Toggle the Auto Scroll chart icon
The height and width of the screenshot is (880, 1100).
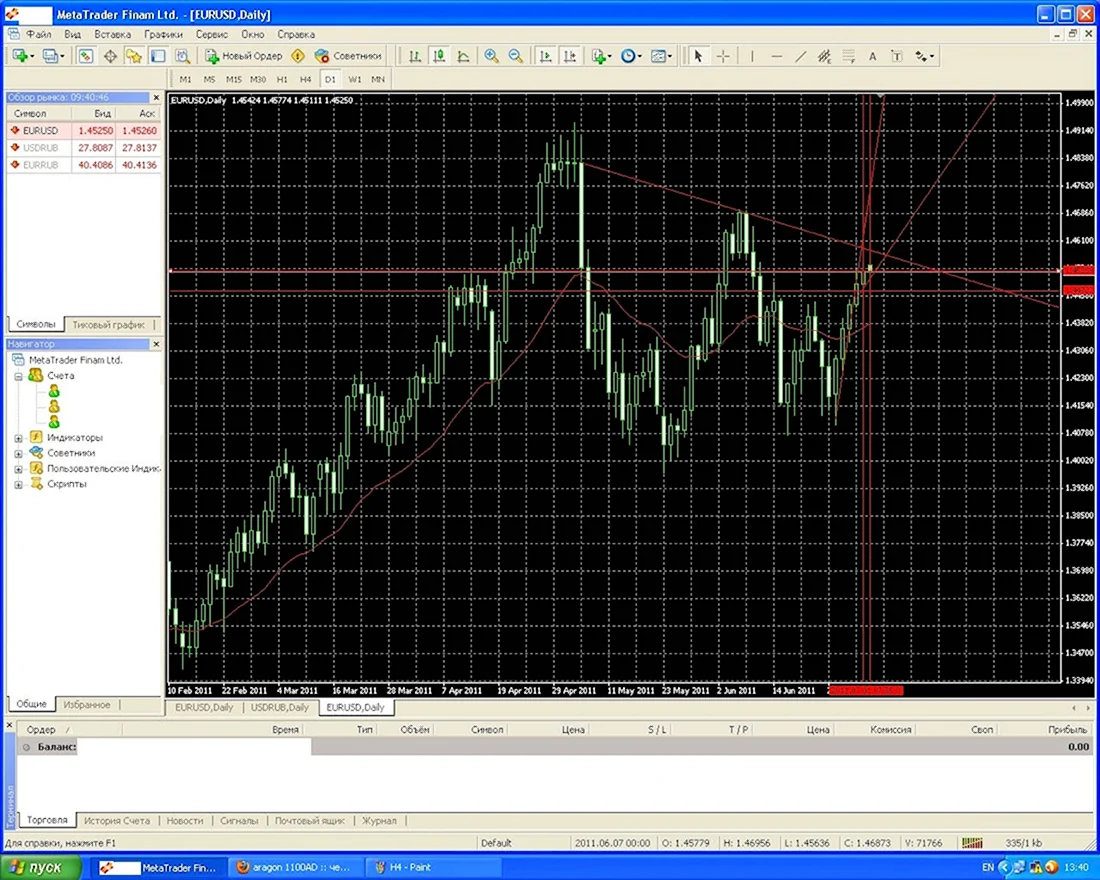pyautogui.click(x=545, y=56)
